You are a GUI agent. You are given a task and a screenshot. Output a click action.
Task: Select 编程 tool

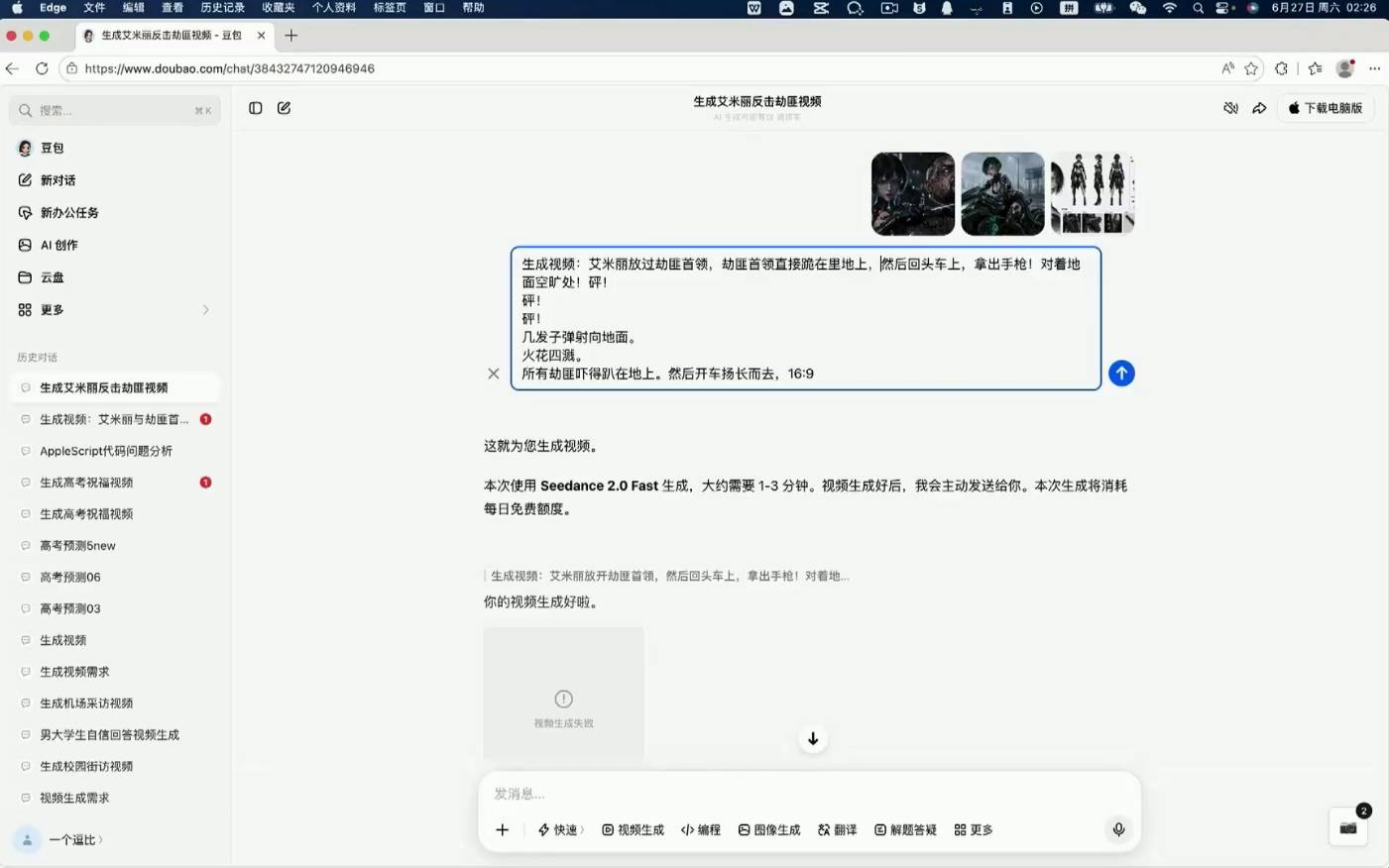click(x=701, y=830)
